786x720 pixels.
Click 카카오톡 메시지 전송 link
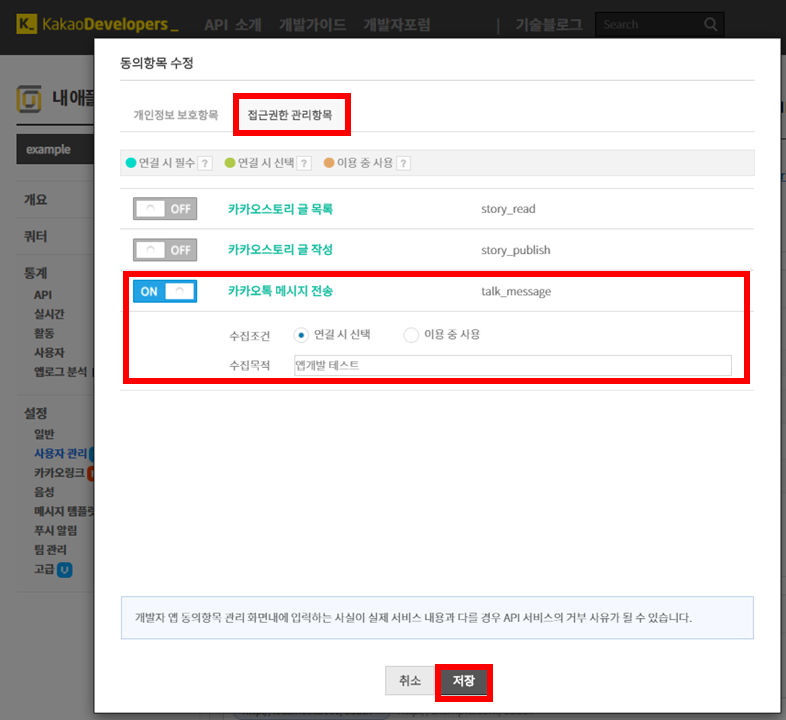click(280, 291)
